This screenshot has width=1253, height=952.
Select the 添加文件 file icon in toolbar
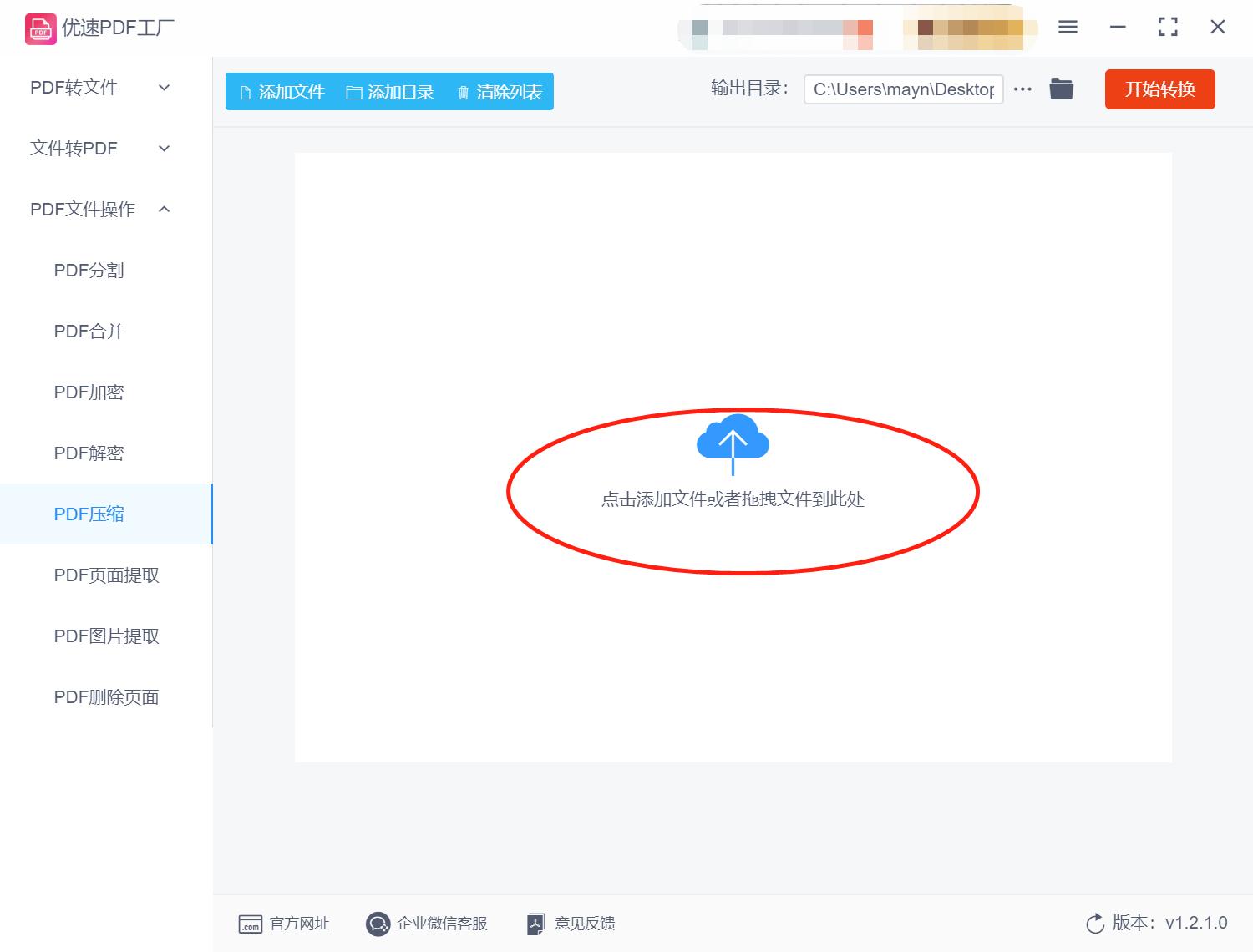coord(245,92)
